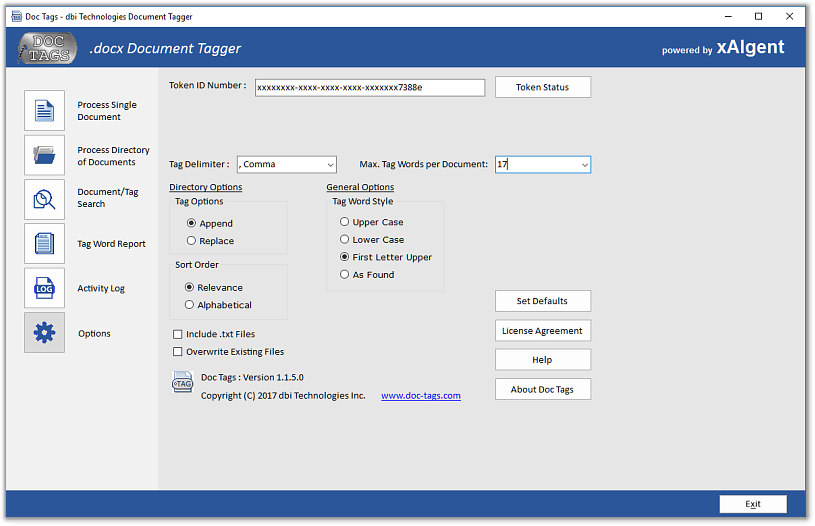
Task: Open the Tag Word Report icon
Action: (x=44, y=244)
